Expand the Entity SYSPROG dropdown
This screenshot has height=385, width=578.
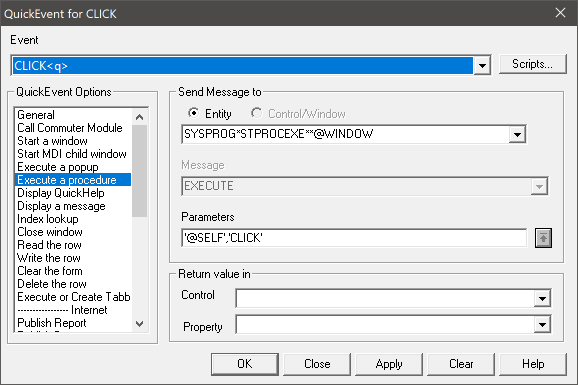tap(517, 135)
